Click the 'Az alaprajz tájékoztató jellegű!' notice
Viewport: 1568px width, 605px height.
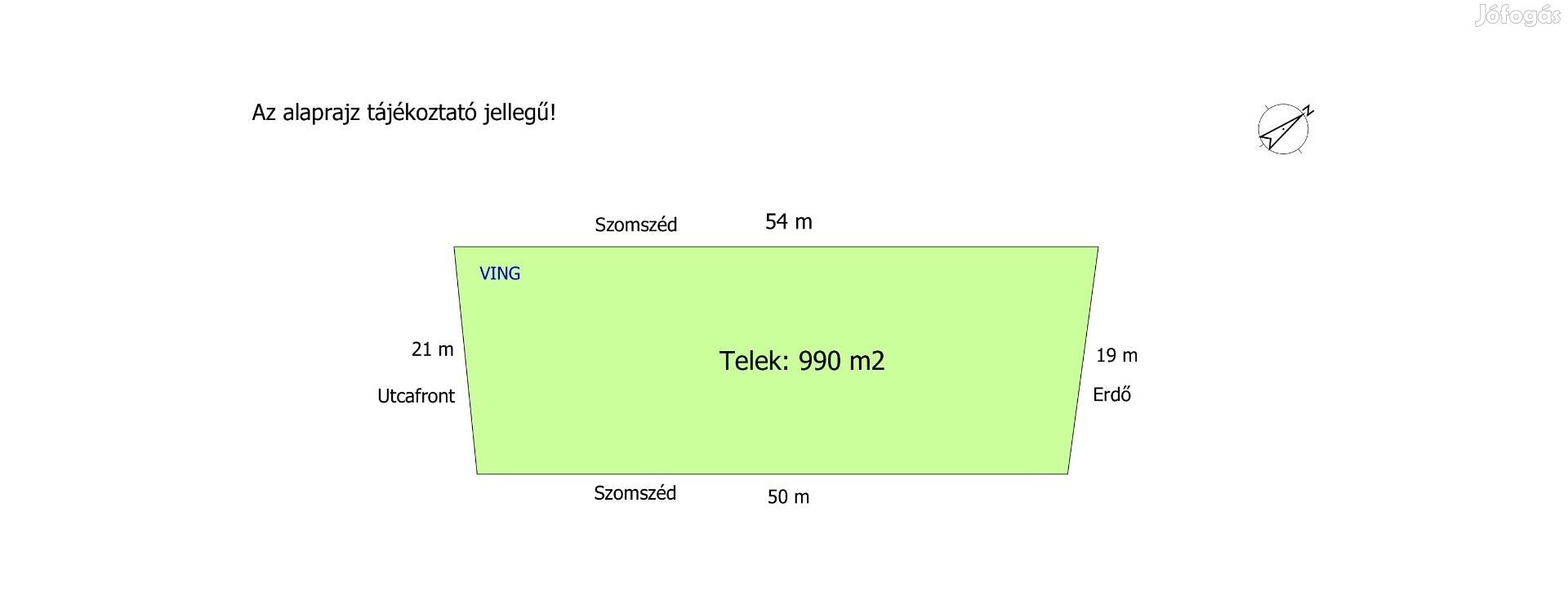(x=403, y=113)
